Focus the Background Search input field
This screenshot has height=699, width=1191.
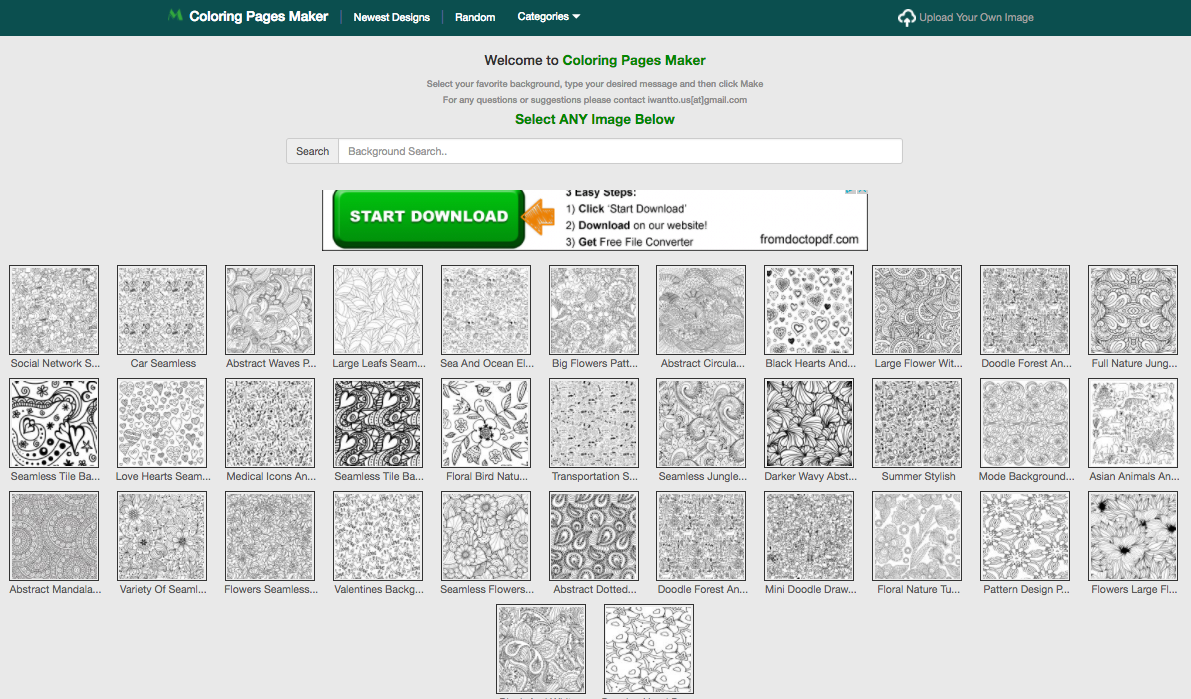[621, 151]
